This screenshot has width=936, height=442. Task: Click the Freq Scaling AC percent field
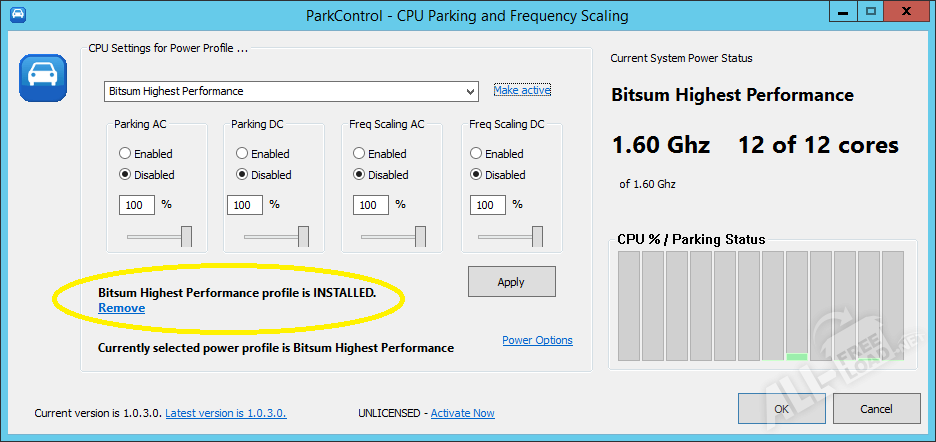[x=370, y=205]
